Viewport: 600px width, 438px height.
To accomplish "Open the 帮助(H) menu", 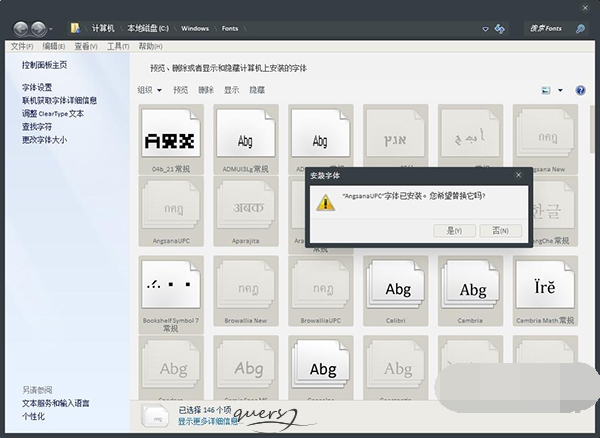I will [150, 46].
